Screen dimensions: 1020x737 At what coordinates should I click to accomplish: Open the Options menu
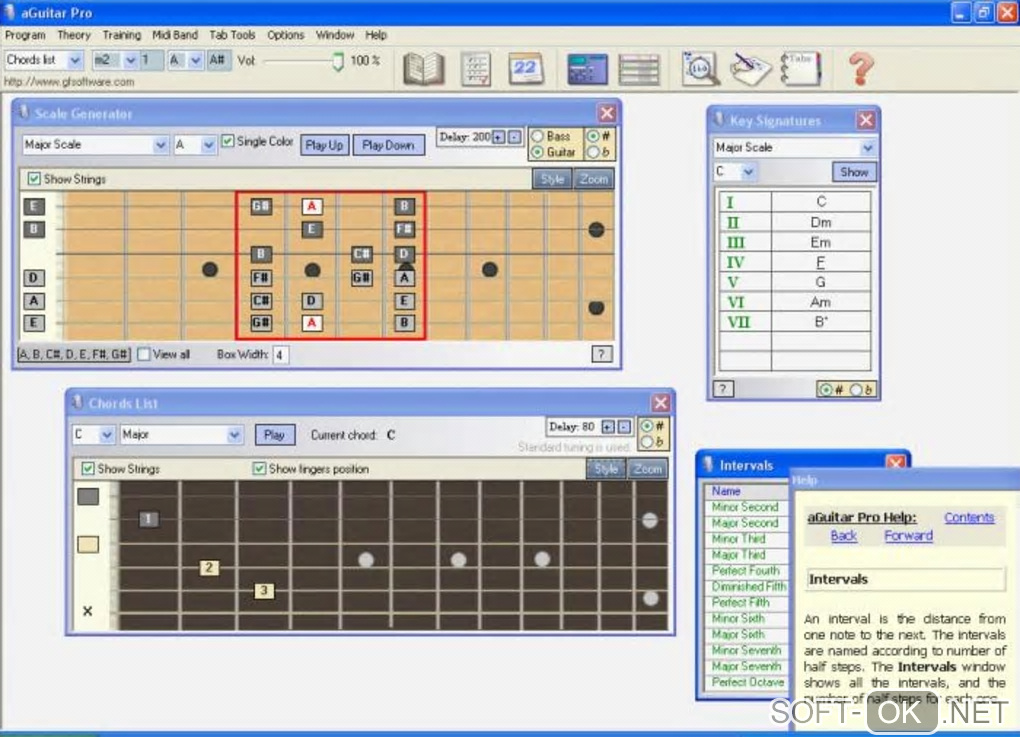(285, 35)
